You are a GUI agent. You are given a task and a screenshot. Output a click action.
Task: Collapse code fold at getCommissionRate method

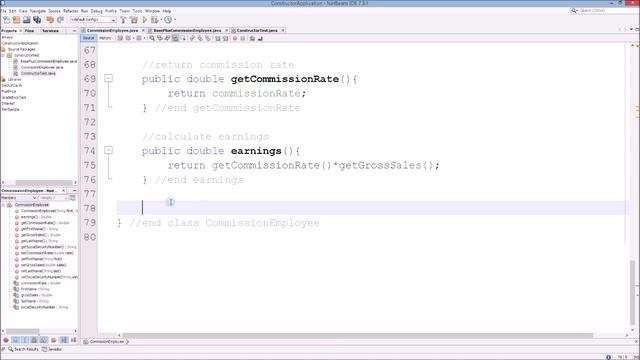coord(108,78)
